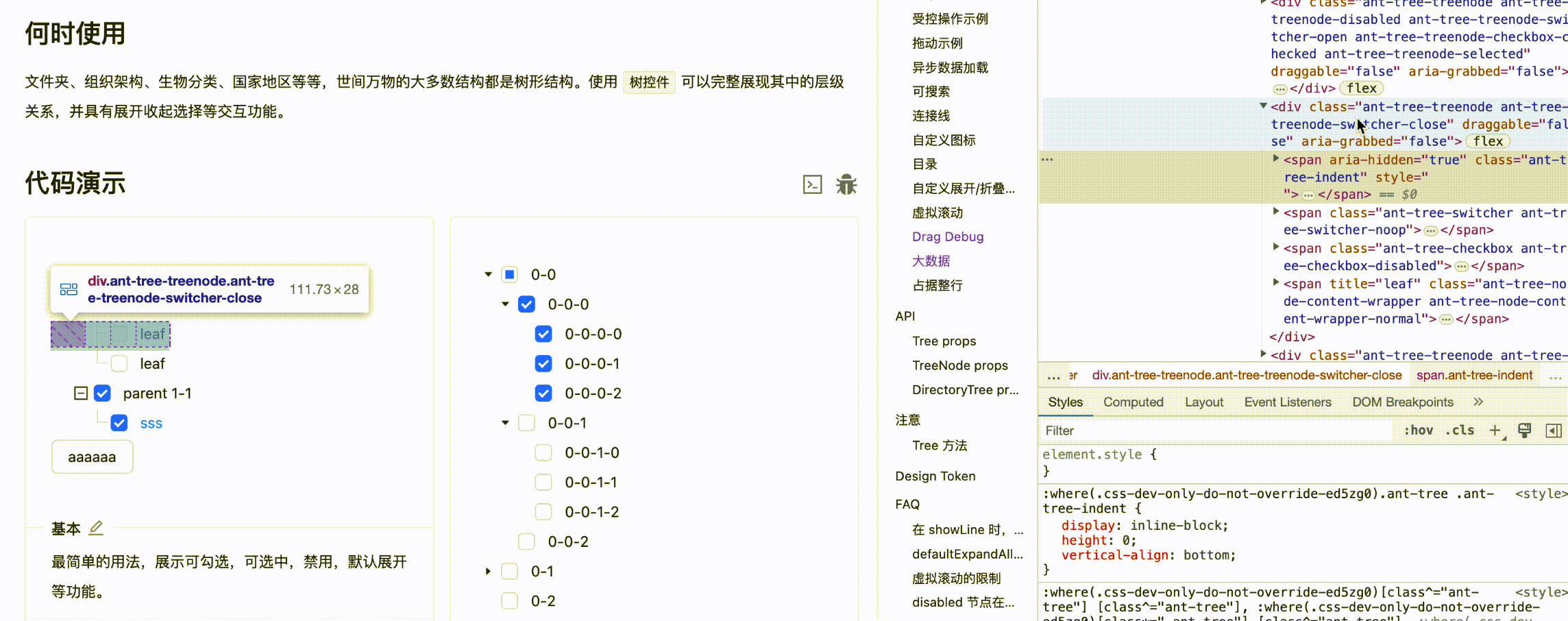Toggle the .cls class editor button
Viewport: 1568px width, 621px height.
tap(1460, 430)
